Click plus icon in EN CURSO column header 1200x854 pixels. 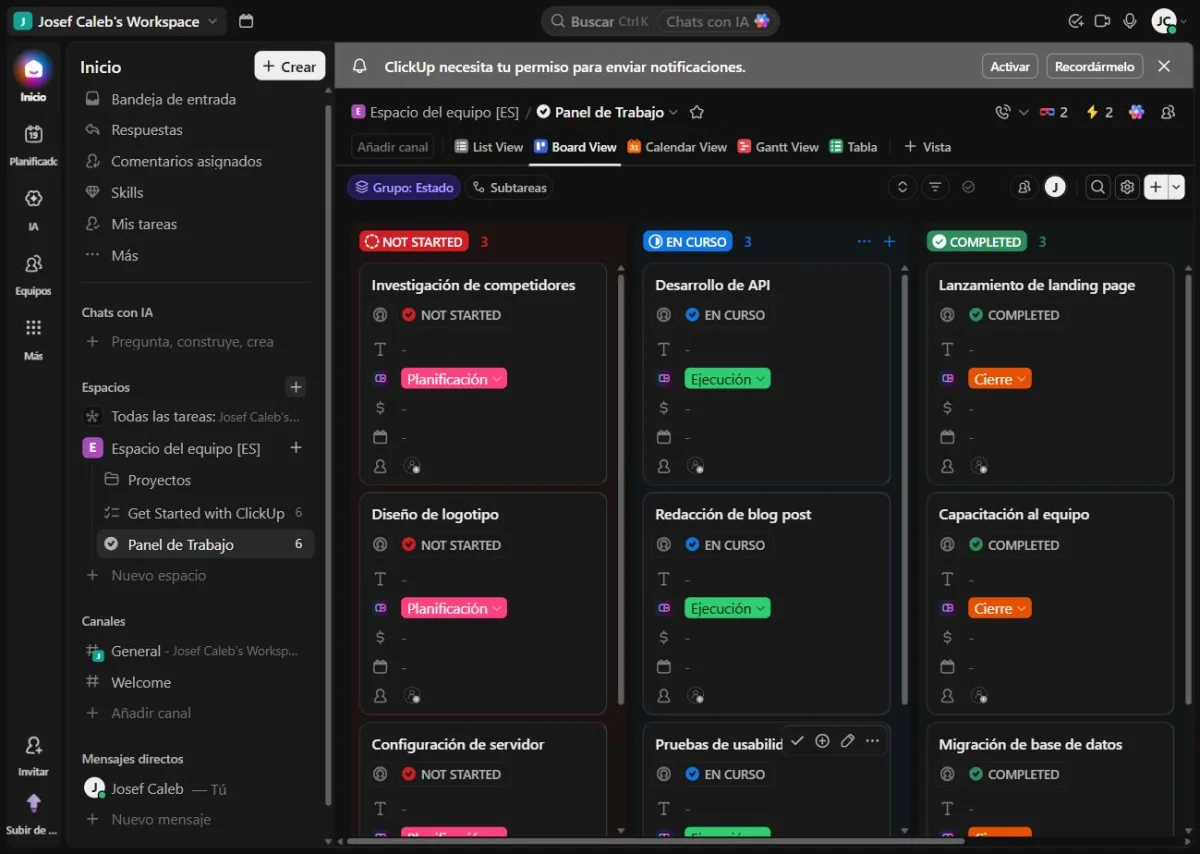click(889, 241)
